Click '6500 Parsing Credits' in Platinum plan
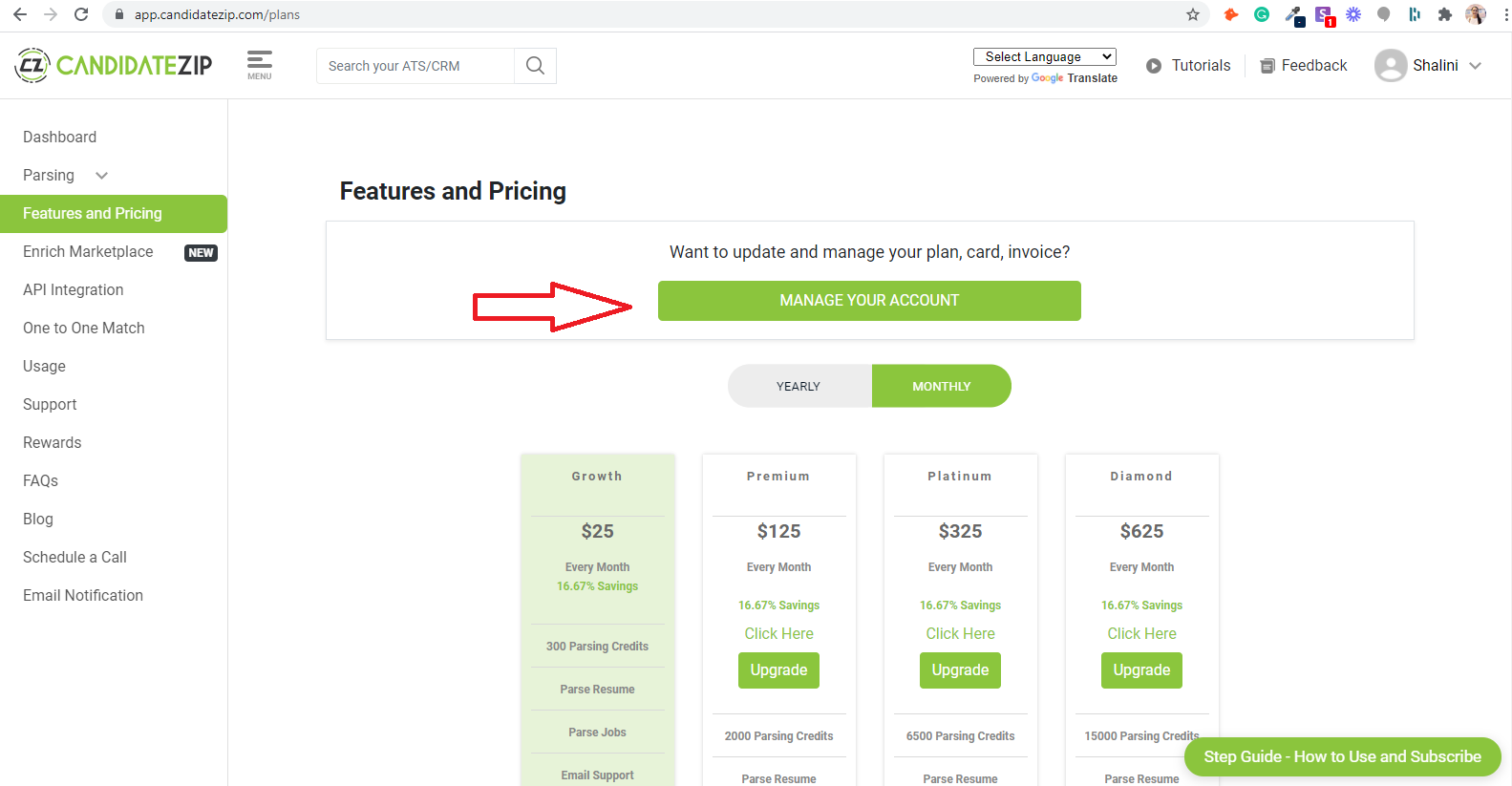Image resolution: width=1512 pixels, height=786 pixels. coord(960,736)
